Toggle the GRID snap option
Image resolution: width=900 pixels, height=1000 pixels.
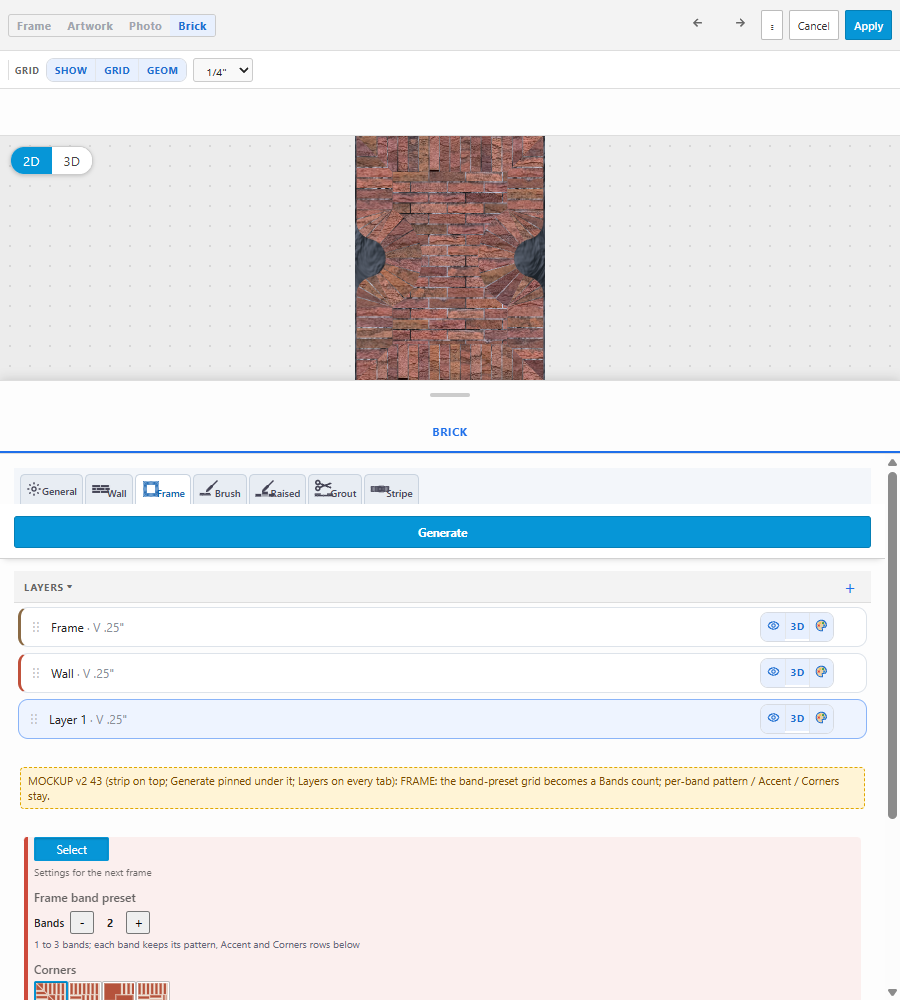(x=117, y=70)
